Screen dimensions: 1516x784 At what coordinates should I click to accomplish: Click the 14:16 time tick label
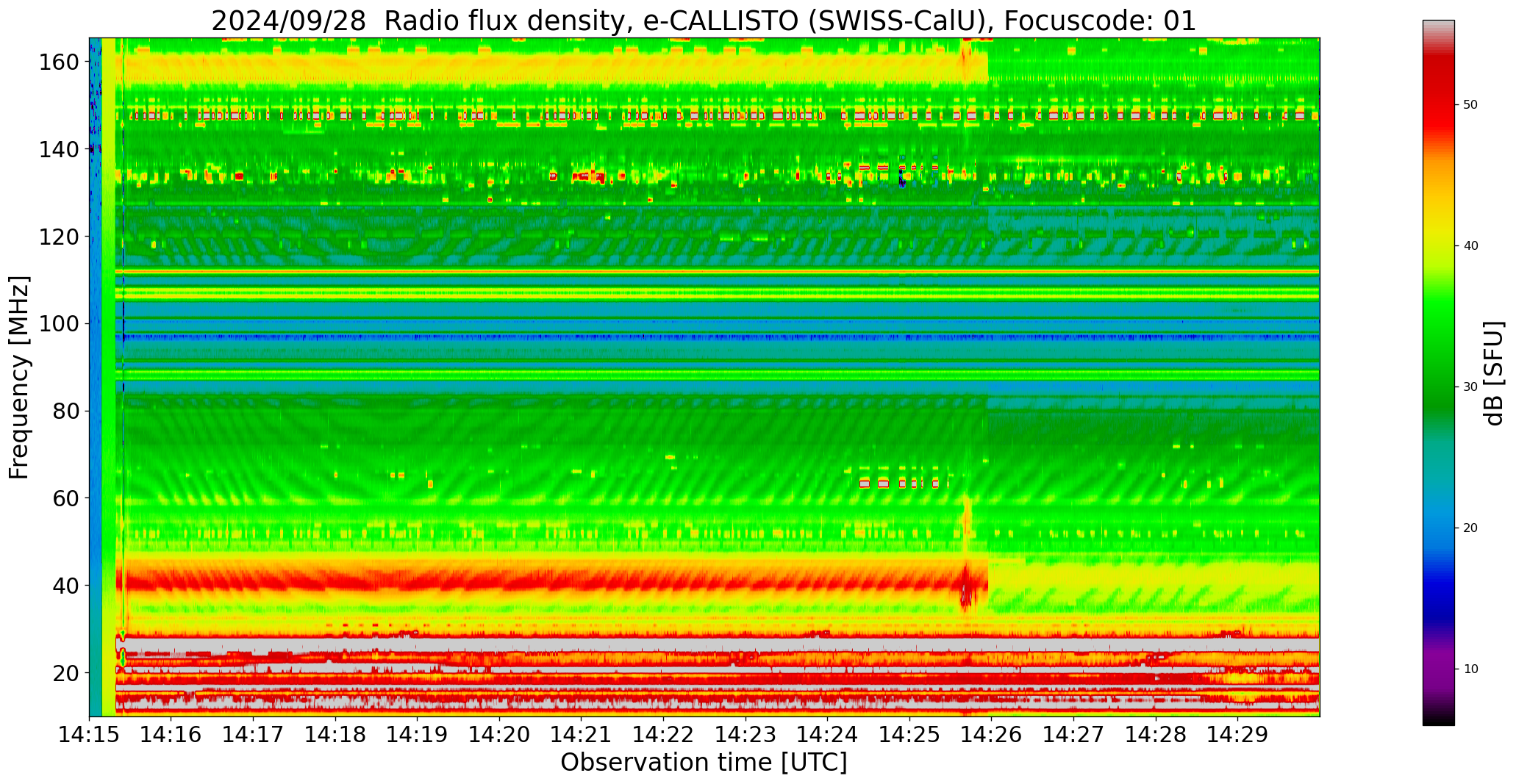tap(171, 734)
